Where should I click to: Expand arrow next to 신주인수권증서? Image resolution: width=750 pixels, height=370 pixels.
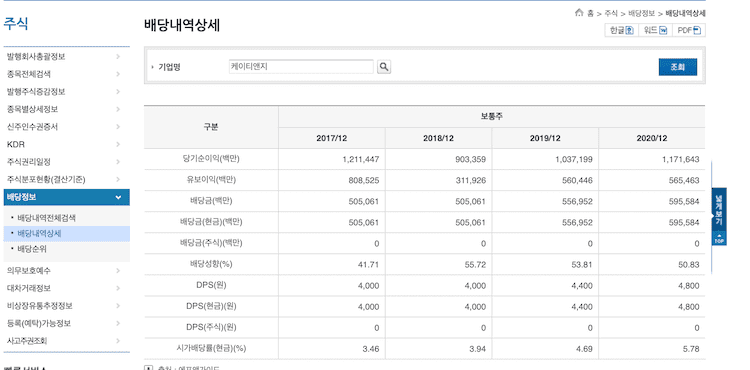[118, 127]
